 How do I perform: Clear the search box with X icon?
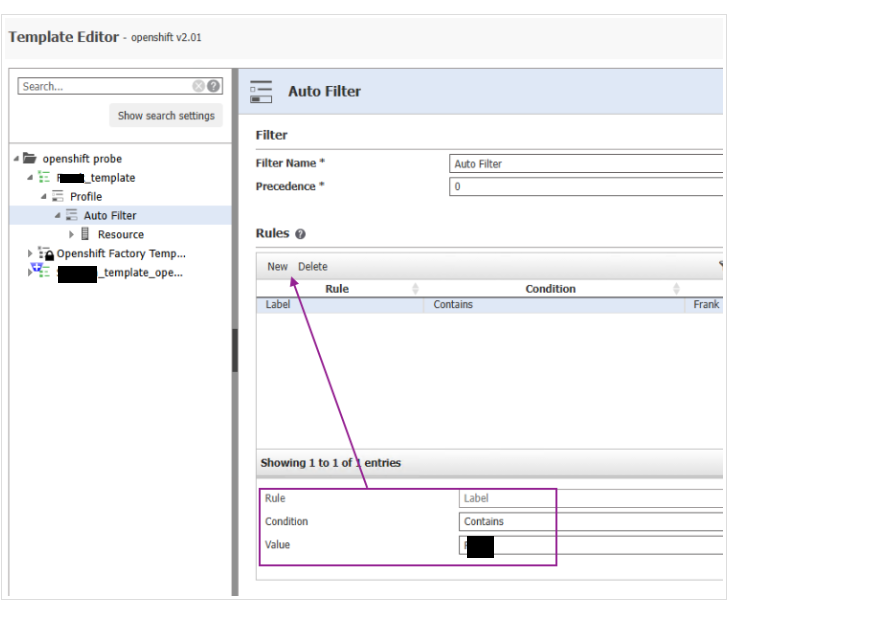199,87
